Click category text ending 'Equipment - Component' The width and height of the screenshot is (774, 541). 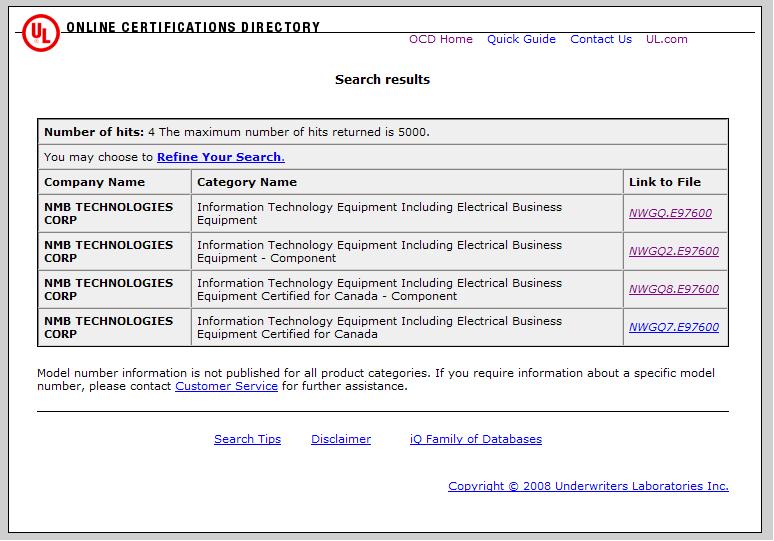click(379, 251)
